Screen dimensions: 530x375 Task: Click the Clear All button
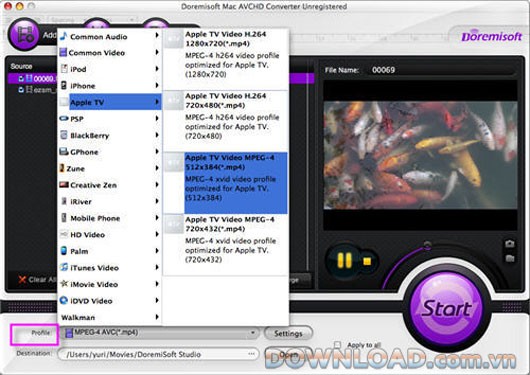[37, 279]
